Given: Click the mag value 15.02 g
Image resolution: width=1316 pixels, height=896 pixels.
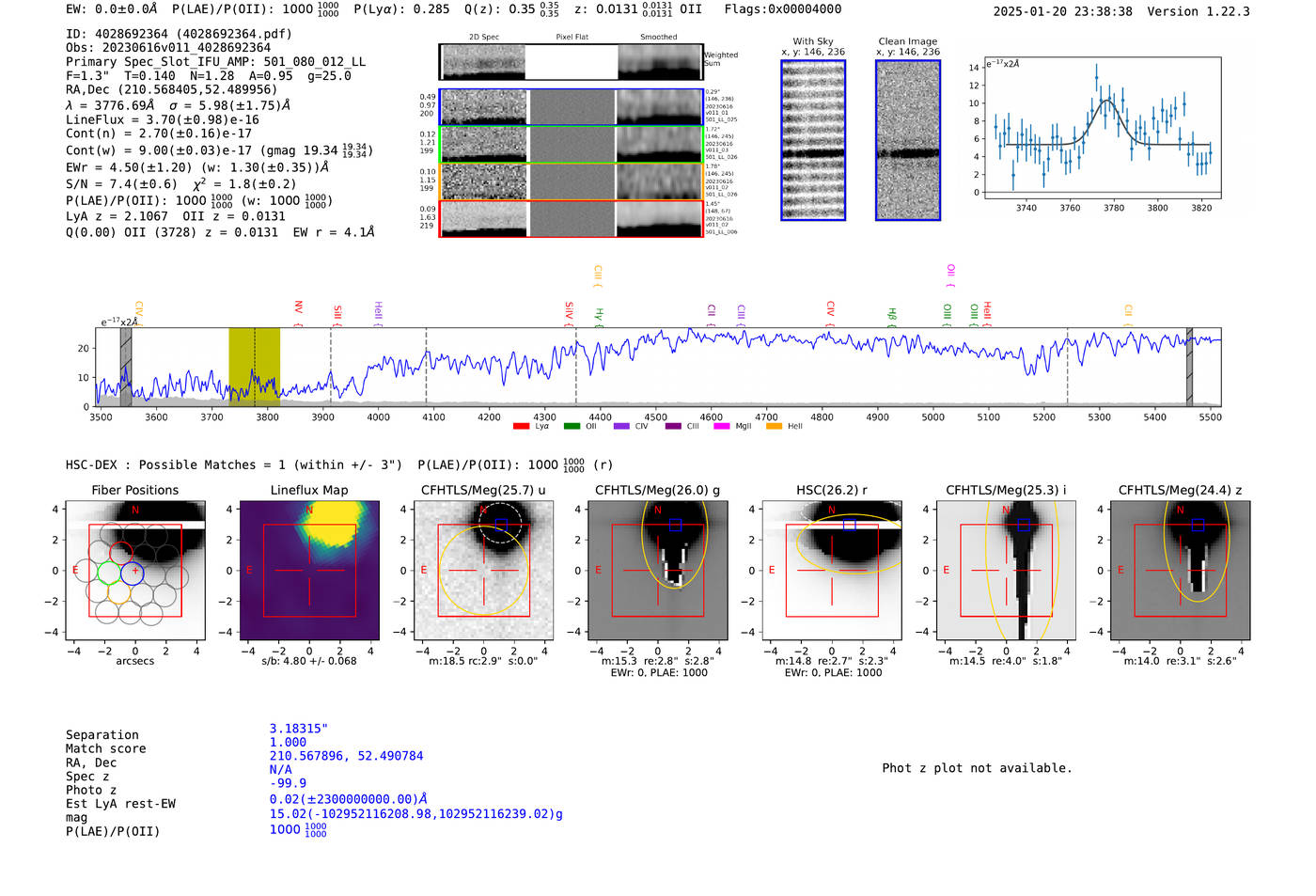Looking at the screenshot, I should (x=416, y=813).
